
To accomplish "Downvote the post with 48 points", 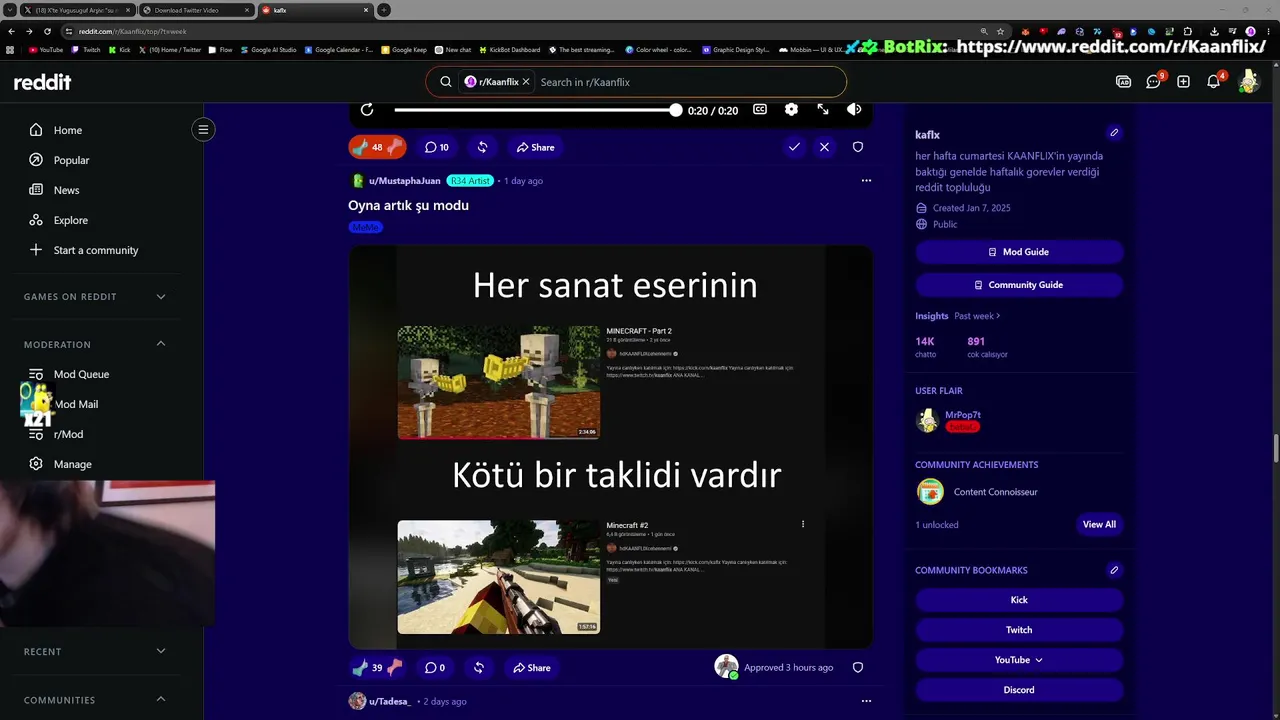I will [x=395, y=147].
